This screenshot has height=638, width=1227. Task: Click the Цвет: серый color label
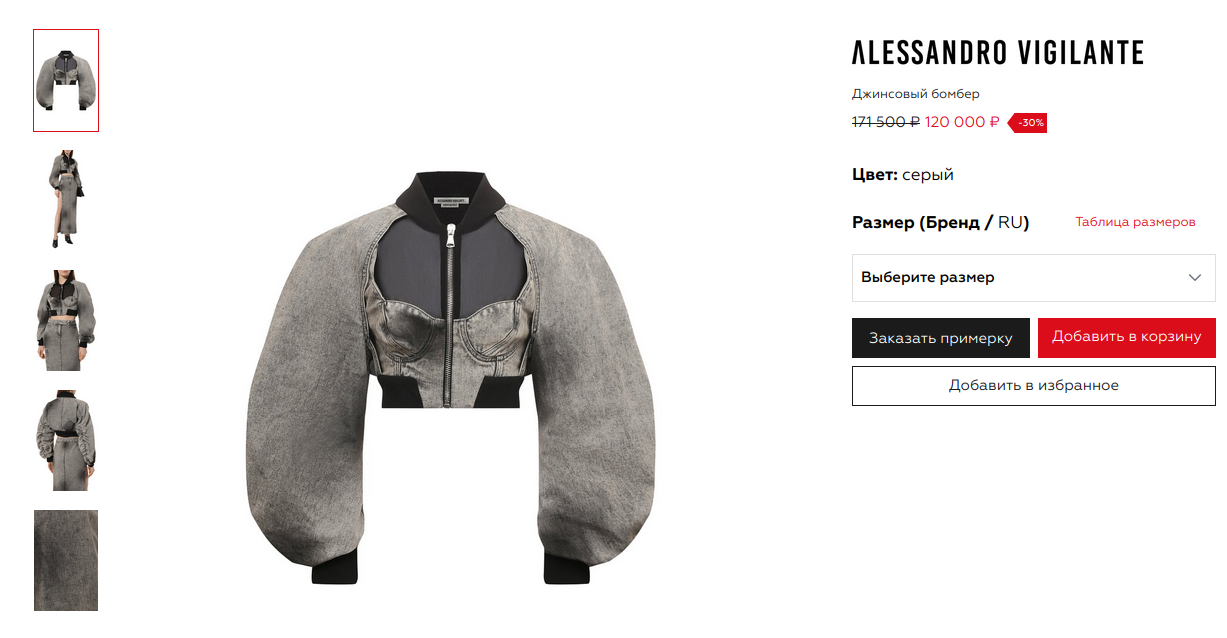903,175
